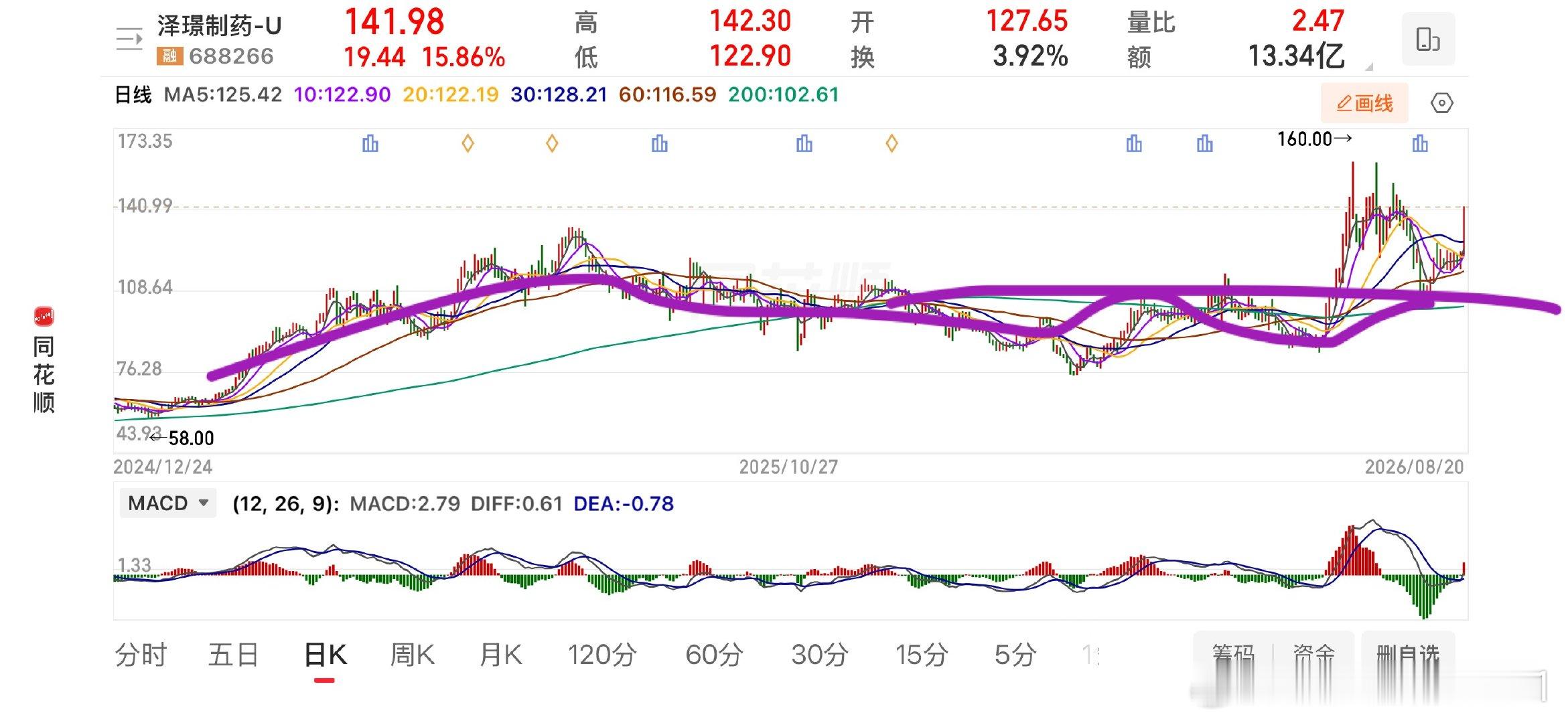This screenshot has height=723, width=1568.
Task: Tap the high price 142.30
Action: (750, 21)
